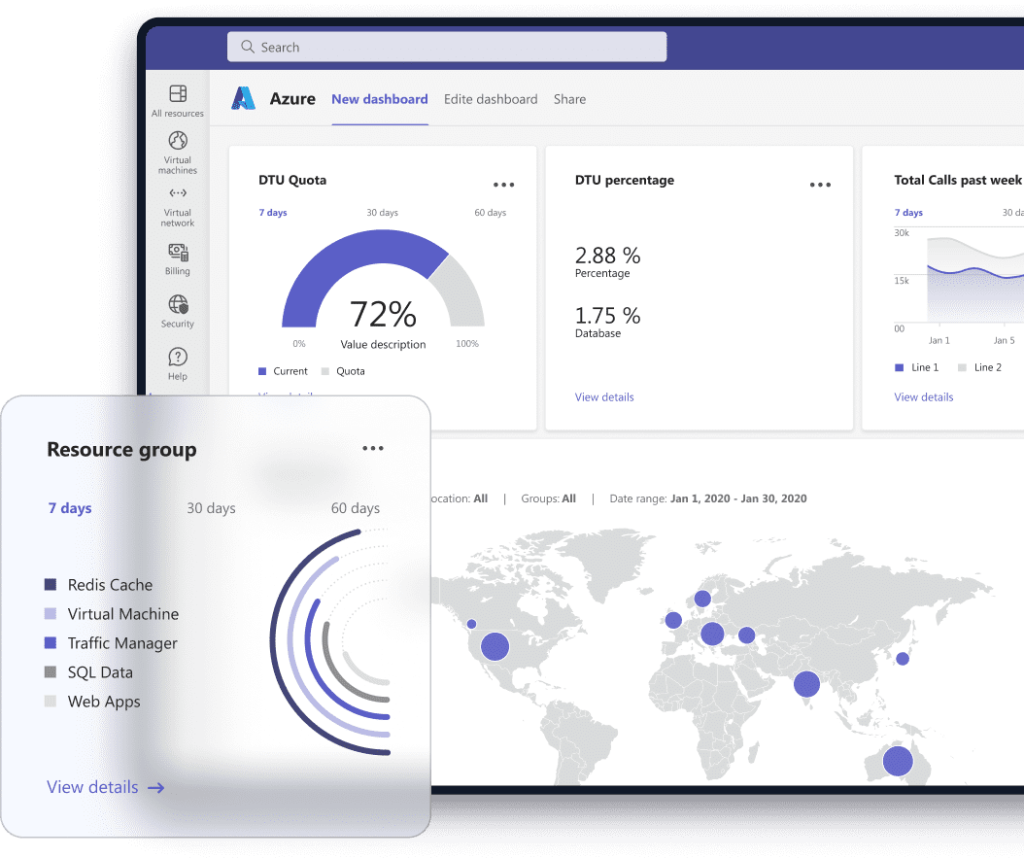Open Resource group more options menu
Viewport: 1024px width, 858px height.
373,448
